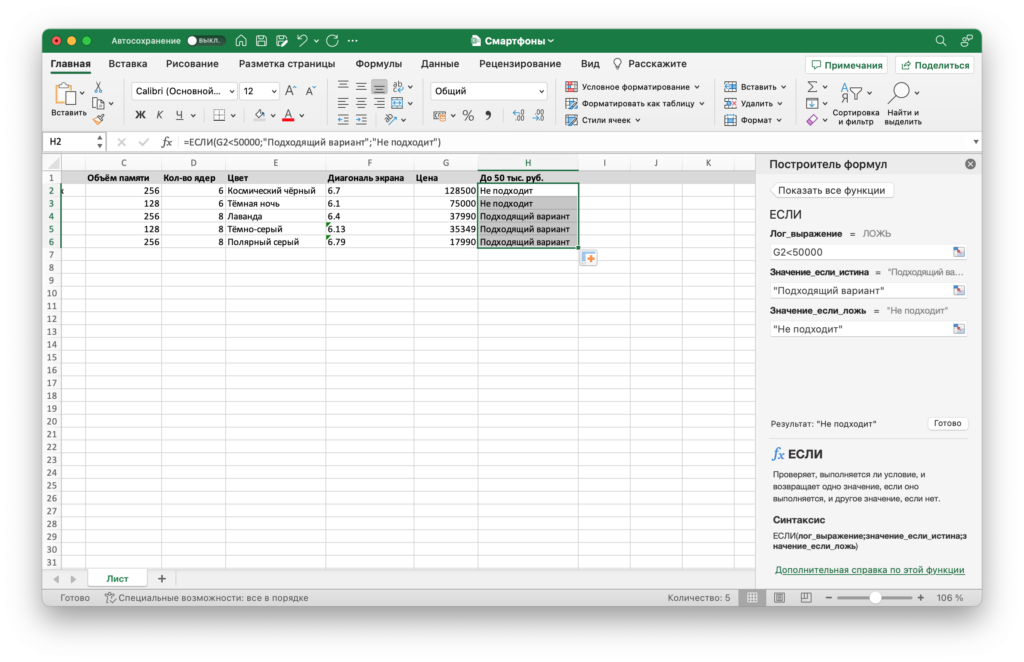Open the Рисование ribbon tab
Screen dimensions: 1024x662
click(x=192, y=64)
